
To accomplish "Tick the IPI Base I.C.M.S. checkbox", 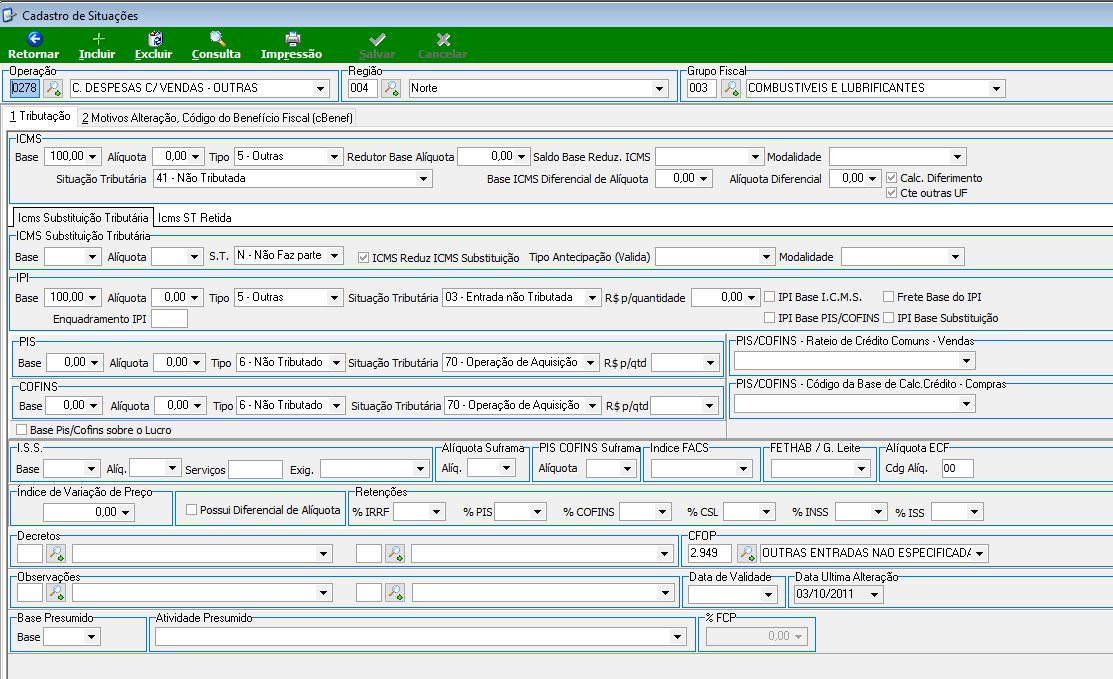I will [769, 297].
